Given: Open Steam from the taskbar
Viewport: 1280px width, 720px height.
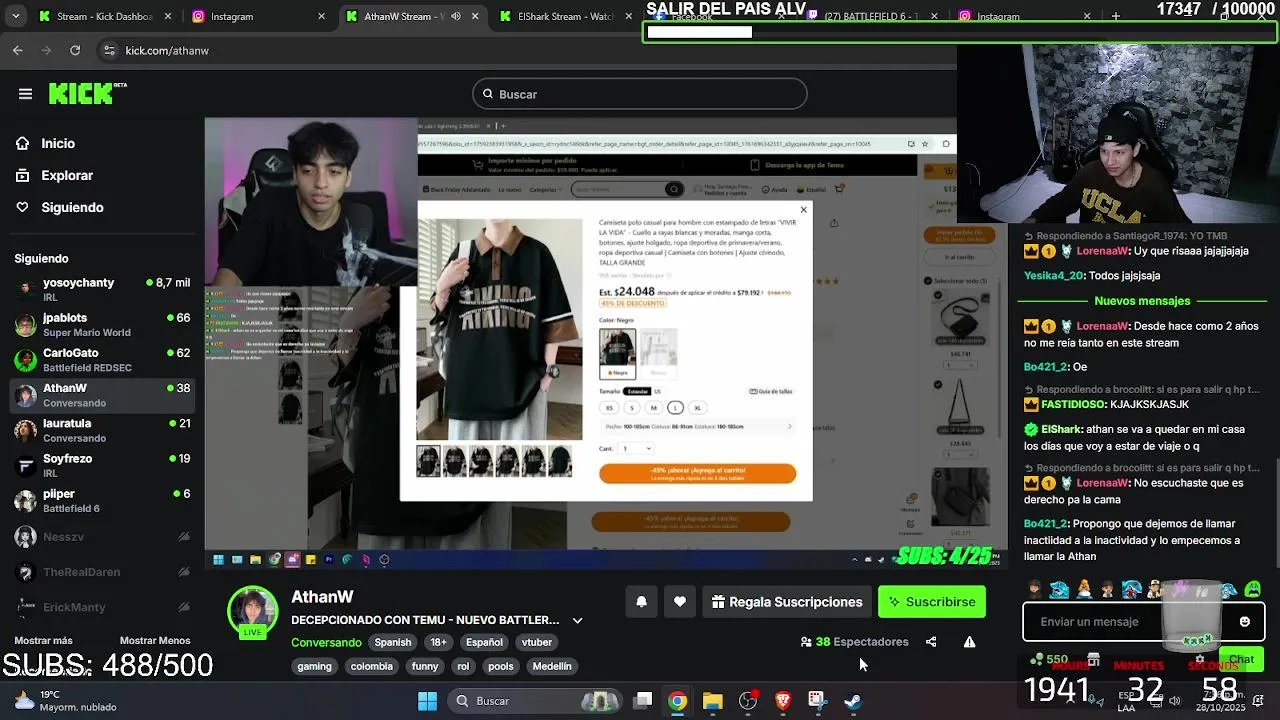Looking at the screenshot, I should (x=852, y=701).
